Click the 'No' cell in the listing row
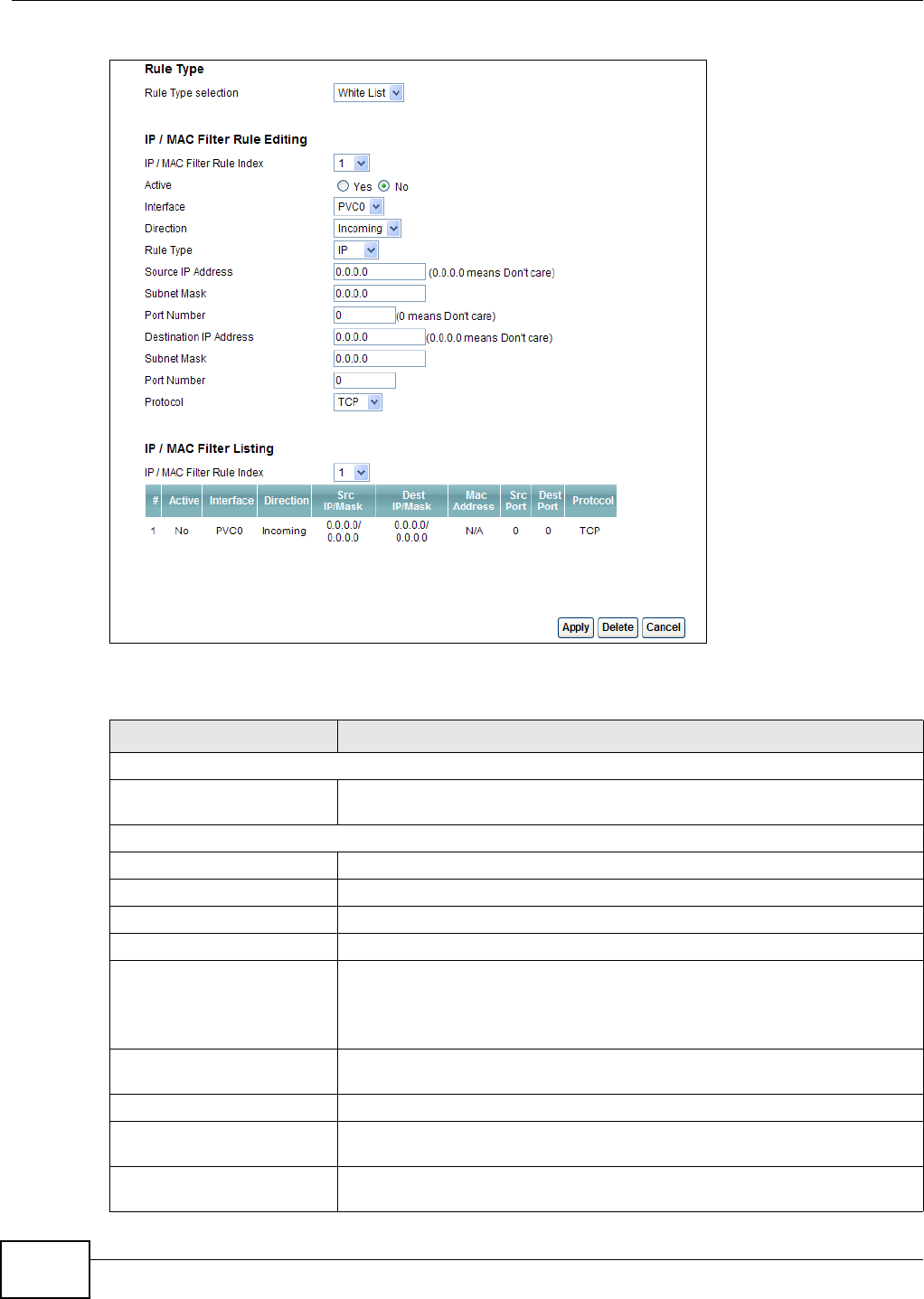The width and height of the screenshot is (924, 1299). click(182, 532)
